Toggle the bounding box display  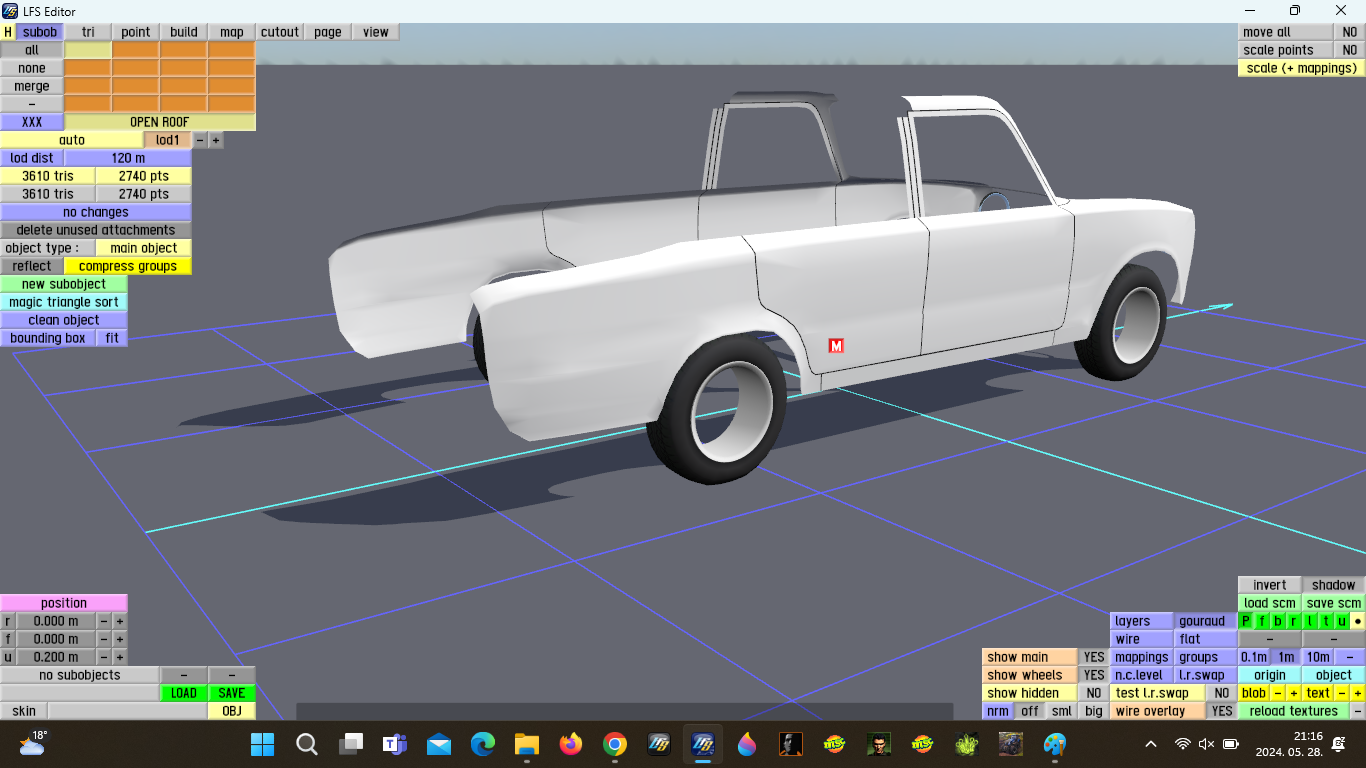point(48,338)
